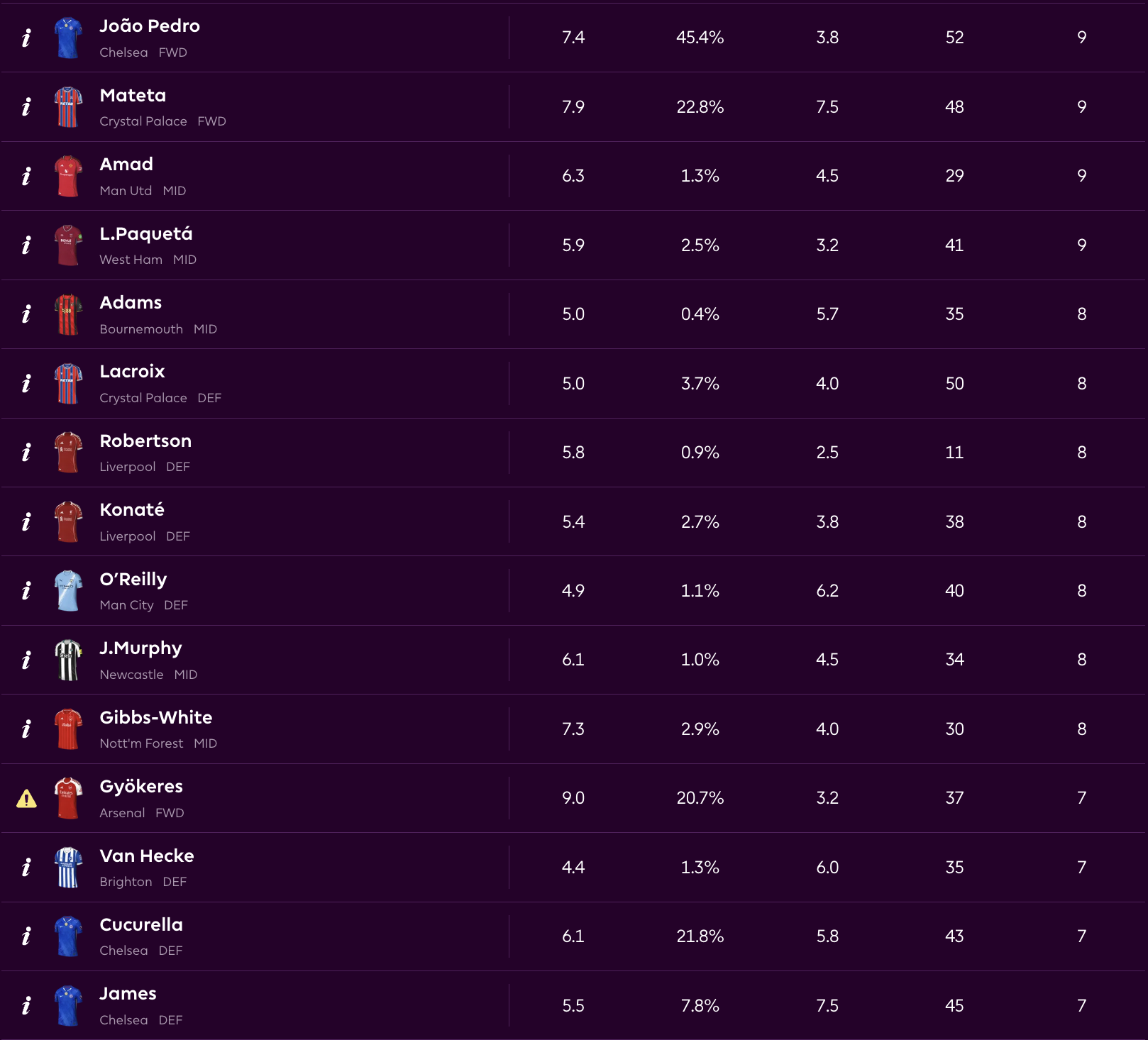Image resolution: width=1148 pixels, height=1040 pixels.
Task: Click the info icon beside O'Reilly
Action: [26, 591]
